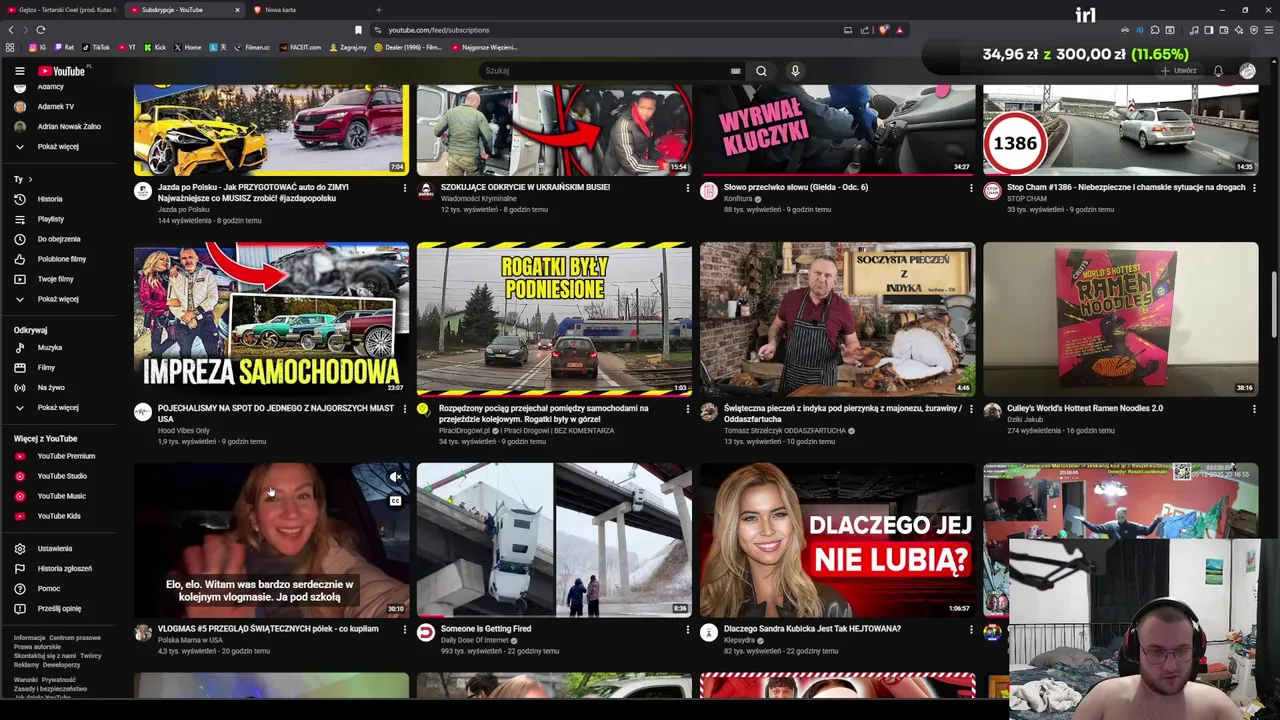The width and height of the screenshot is (1280, 720).
Task: Open Polska Mama w USA channel link
Action: click(x=190, y=640)
